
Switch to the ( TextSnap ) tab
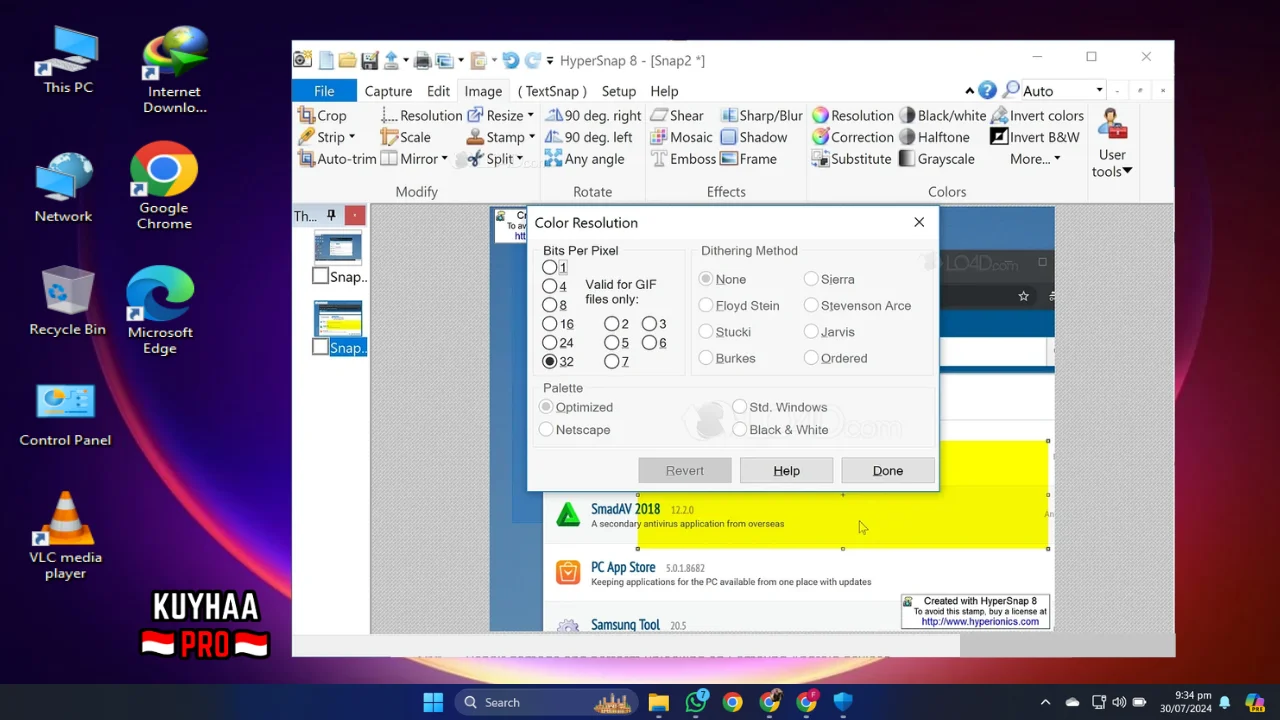pyautogui.click(x=552, y=91)
